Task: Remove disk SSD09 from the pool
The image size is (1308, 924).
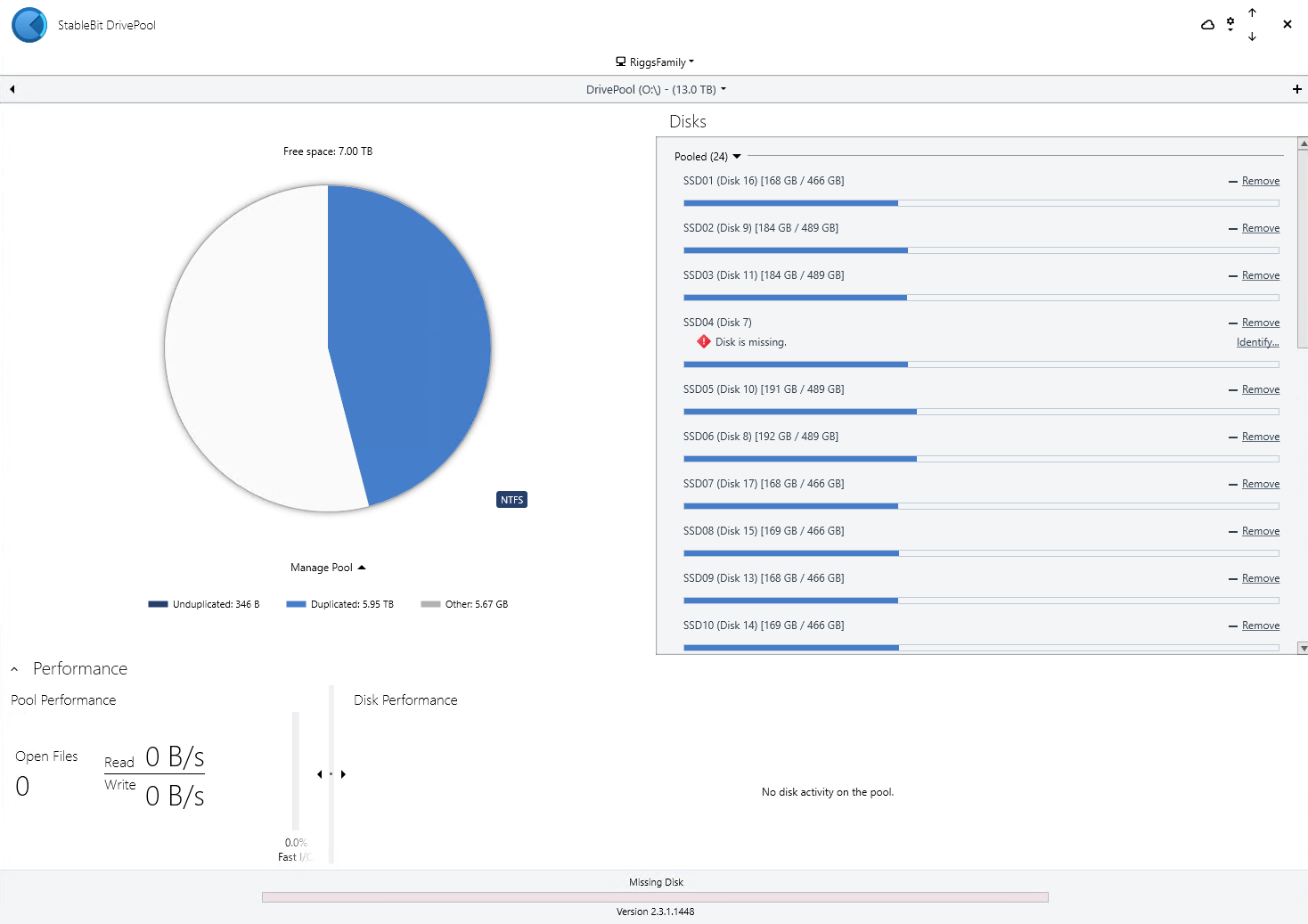Action: click(x=1261, y=578)
